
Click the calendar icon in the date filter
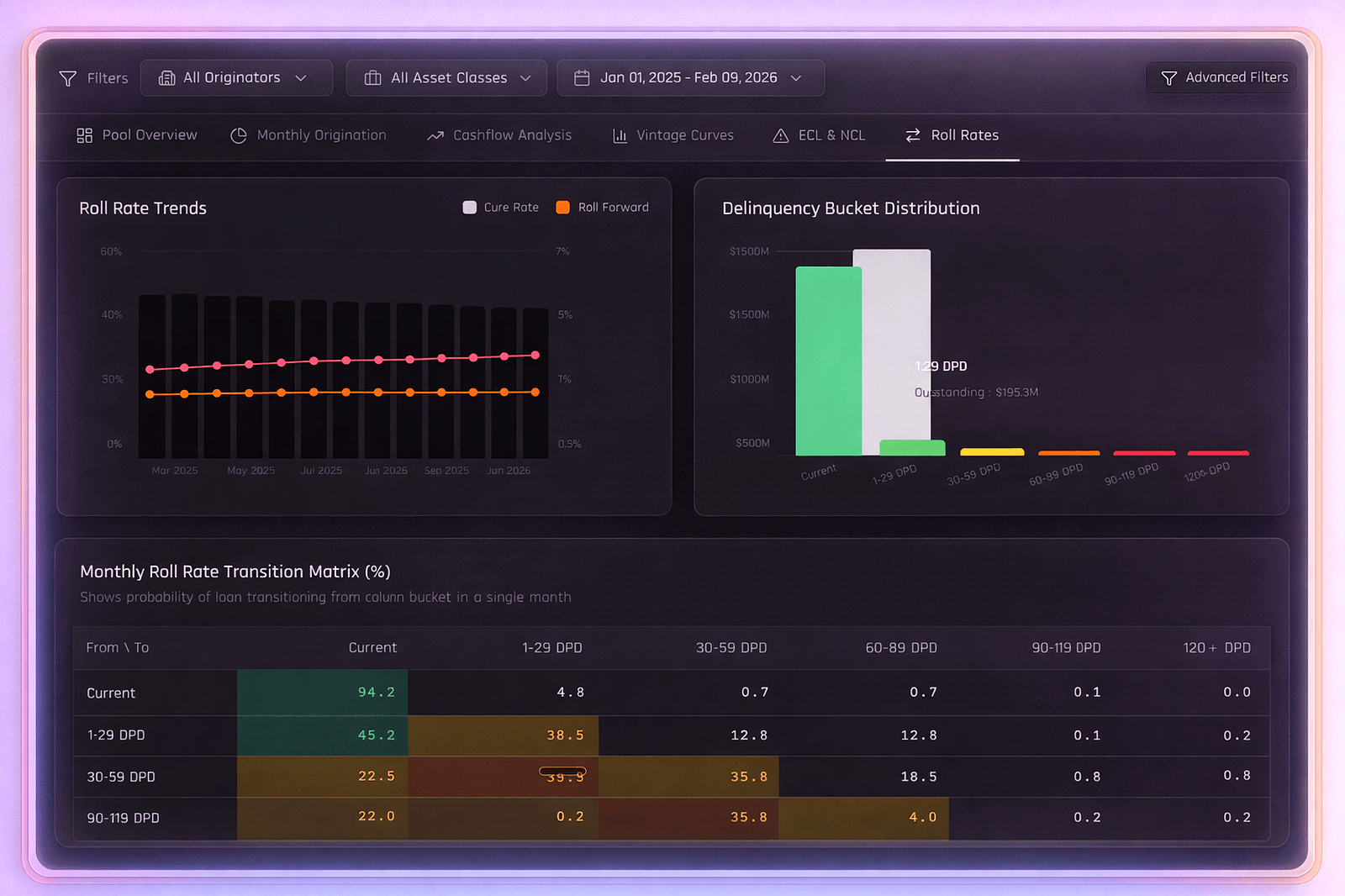click(581, 77)
